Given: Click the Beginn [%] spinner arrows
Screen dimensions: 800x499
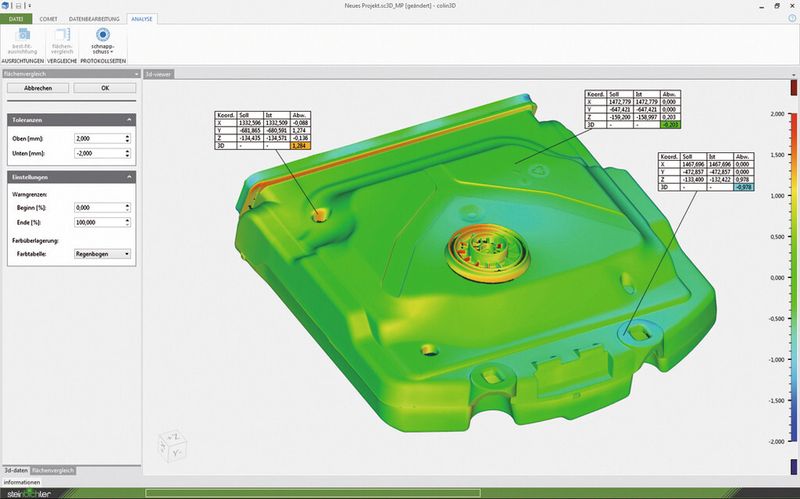Looking at the screenshot, I should click(128, 208).
